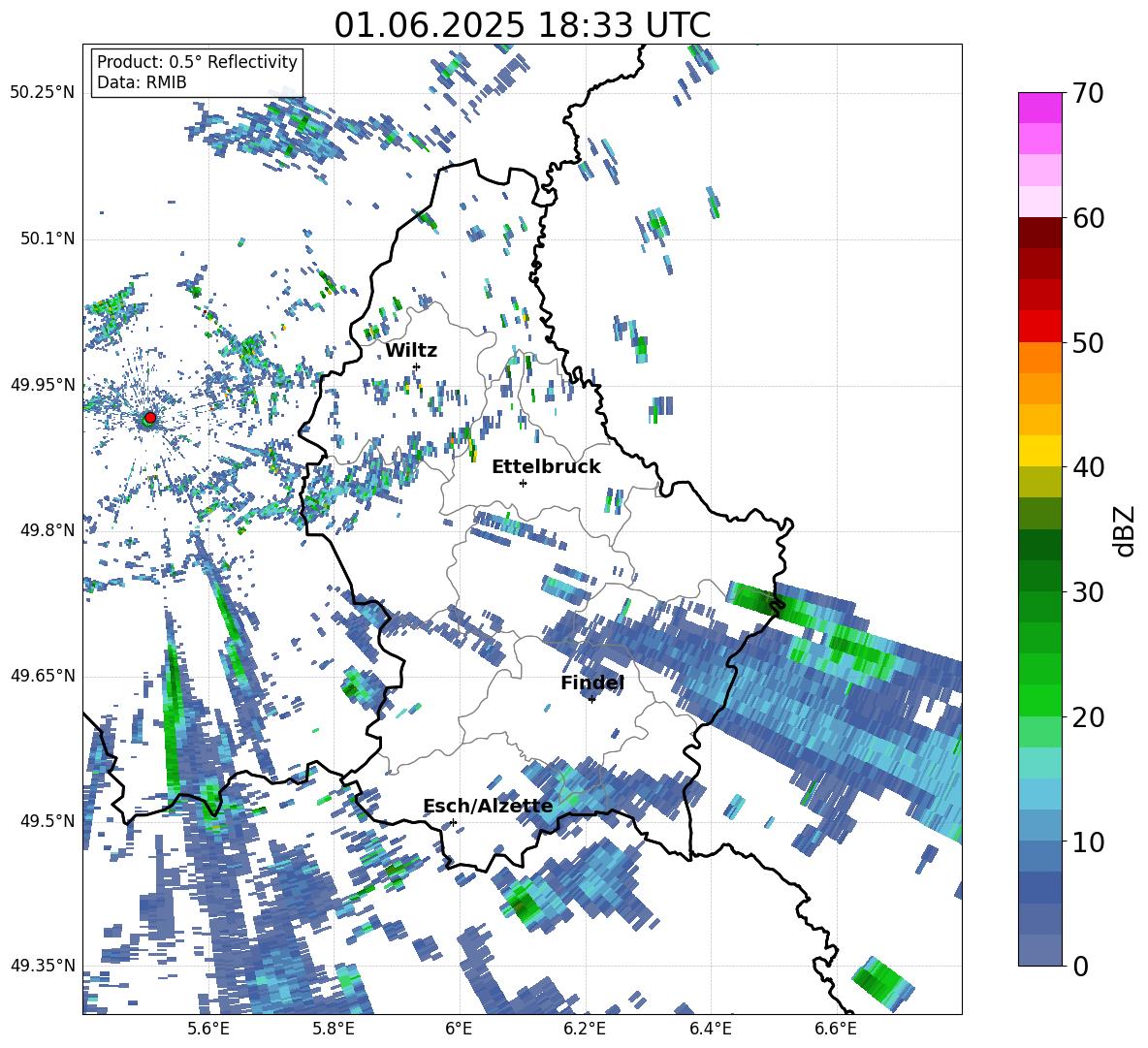Click the Esch/Alzette station cross marker
Screen dimensions: 1148x1048
[453, 822]
